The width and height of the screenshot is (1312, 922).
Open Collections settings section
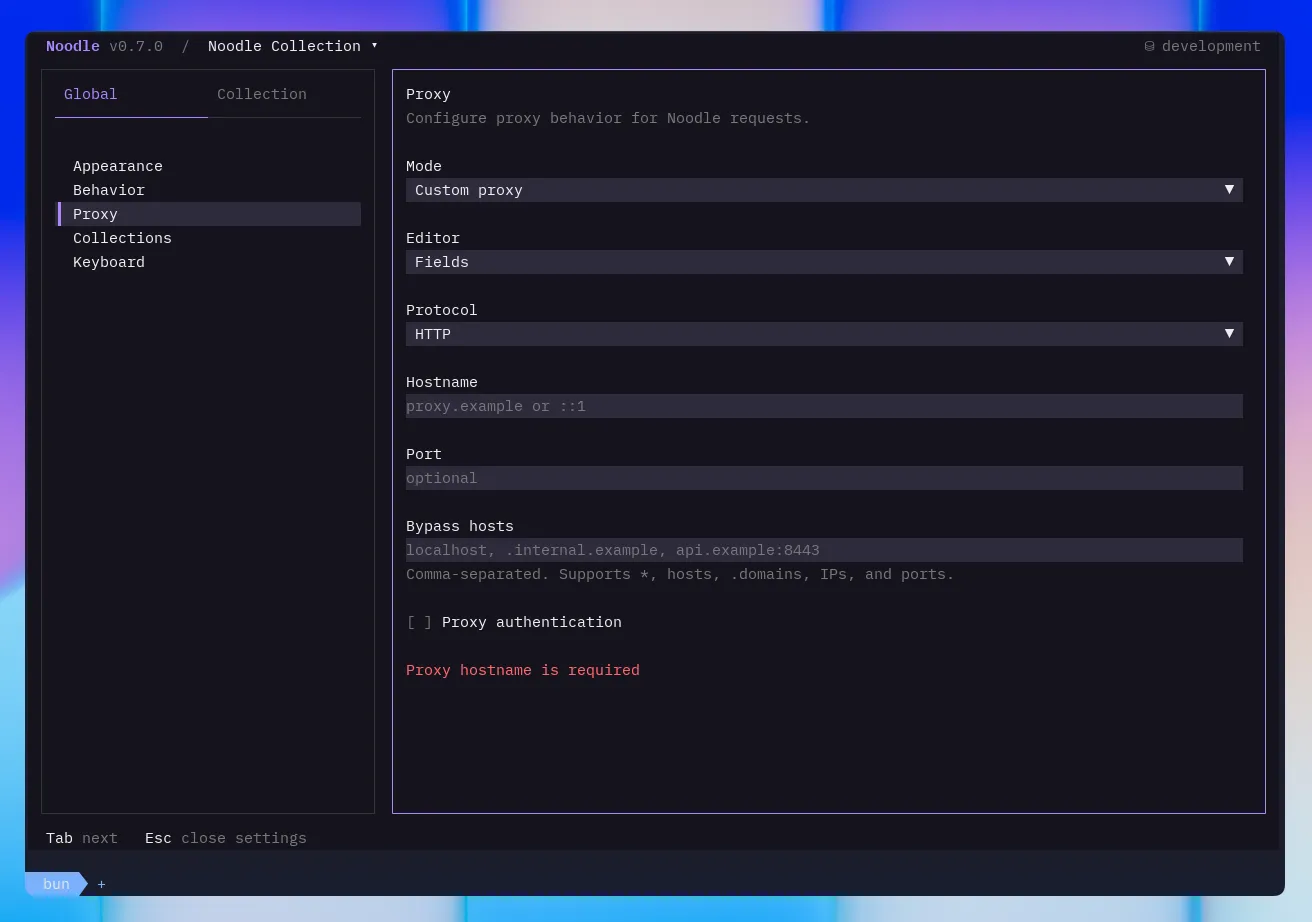(x=208, y=238)
